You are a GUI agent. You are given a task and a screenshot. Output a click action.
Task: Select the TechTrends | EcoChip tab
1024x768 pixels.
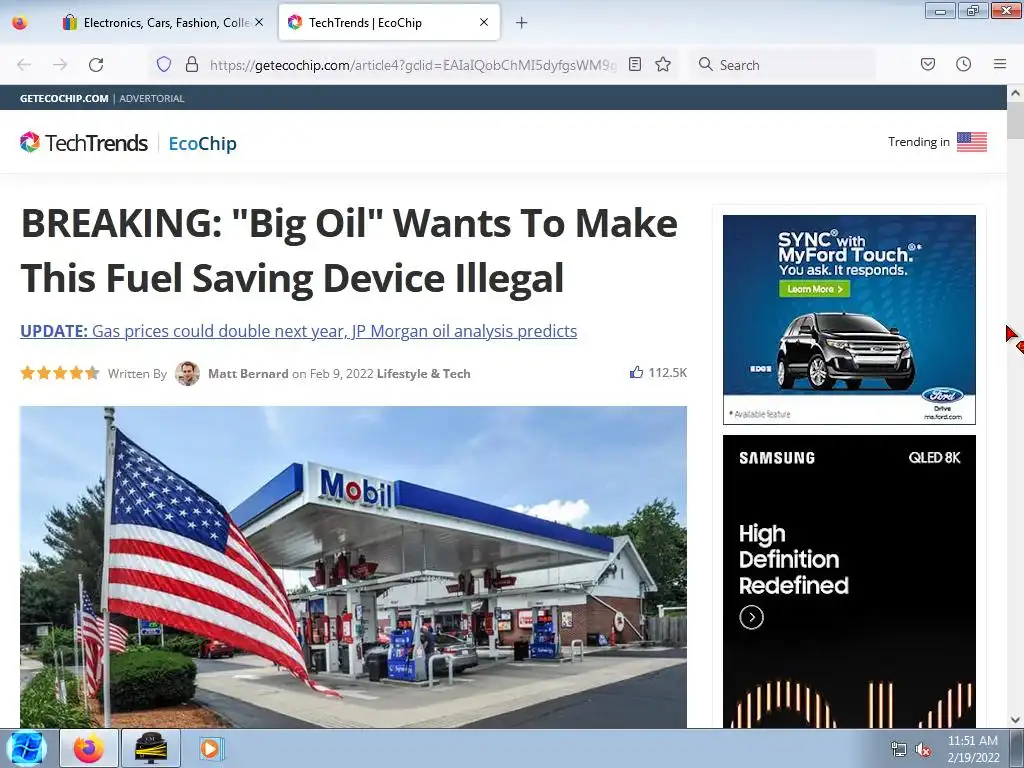[389, 23]
